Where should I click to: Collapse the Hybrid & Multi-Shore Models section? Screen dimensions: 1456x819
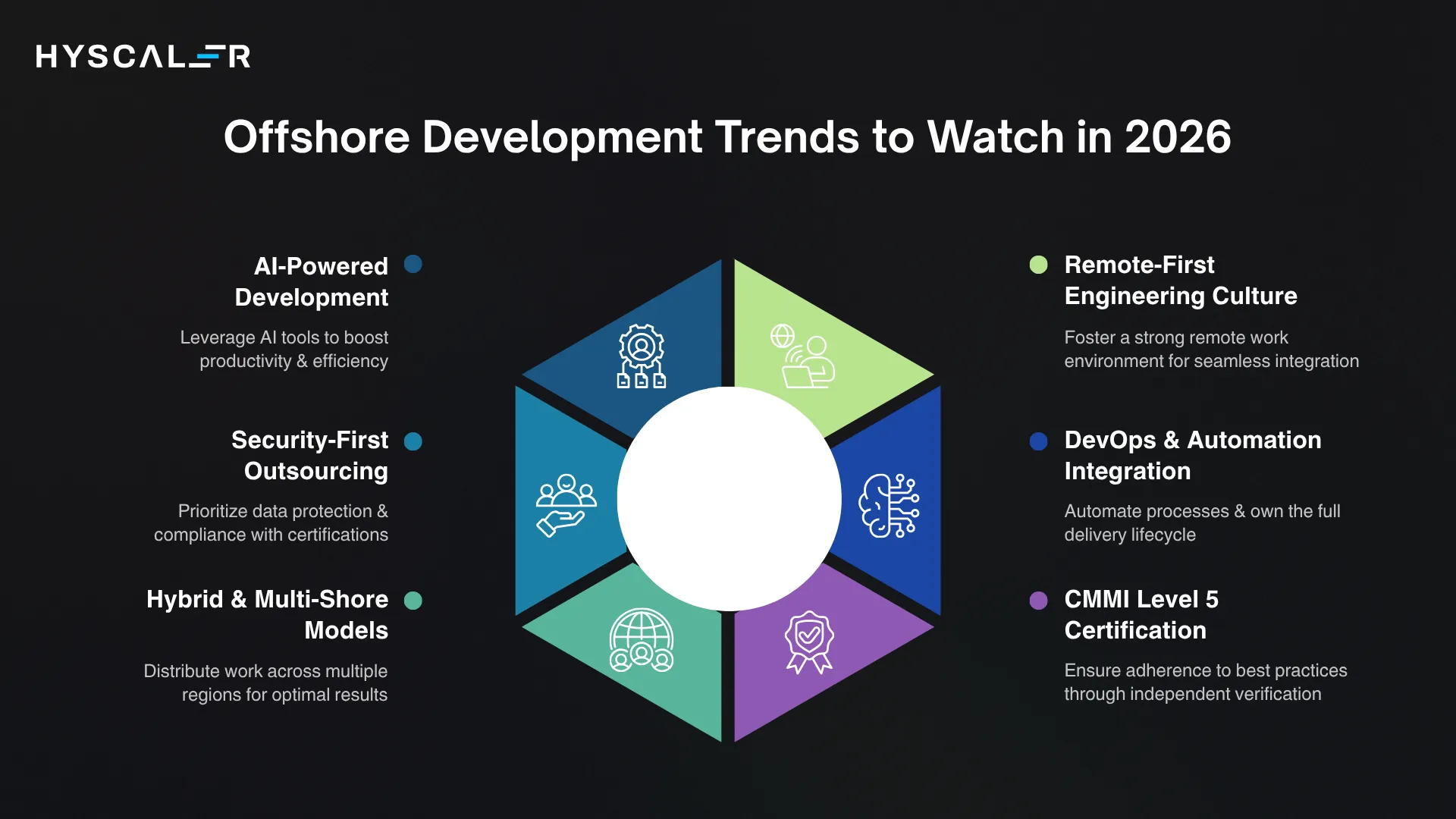267,614
